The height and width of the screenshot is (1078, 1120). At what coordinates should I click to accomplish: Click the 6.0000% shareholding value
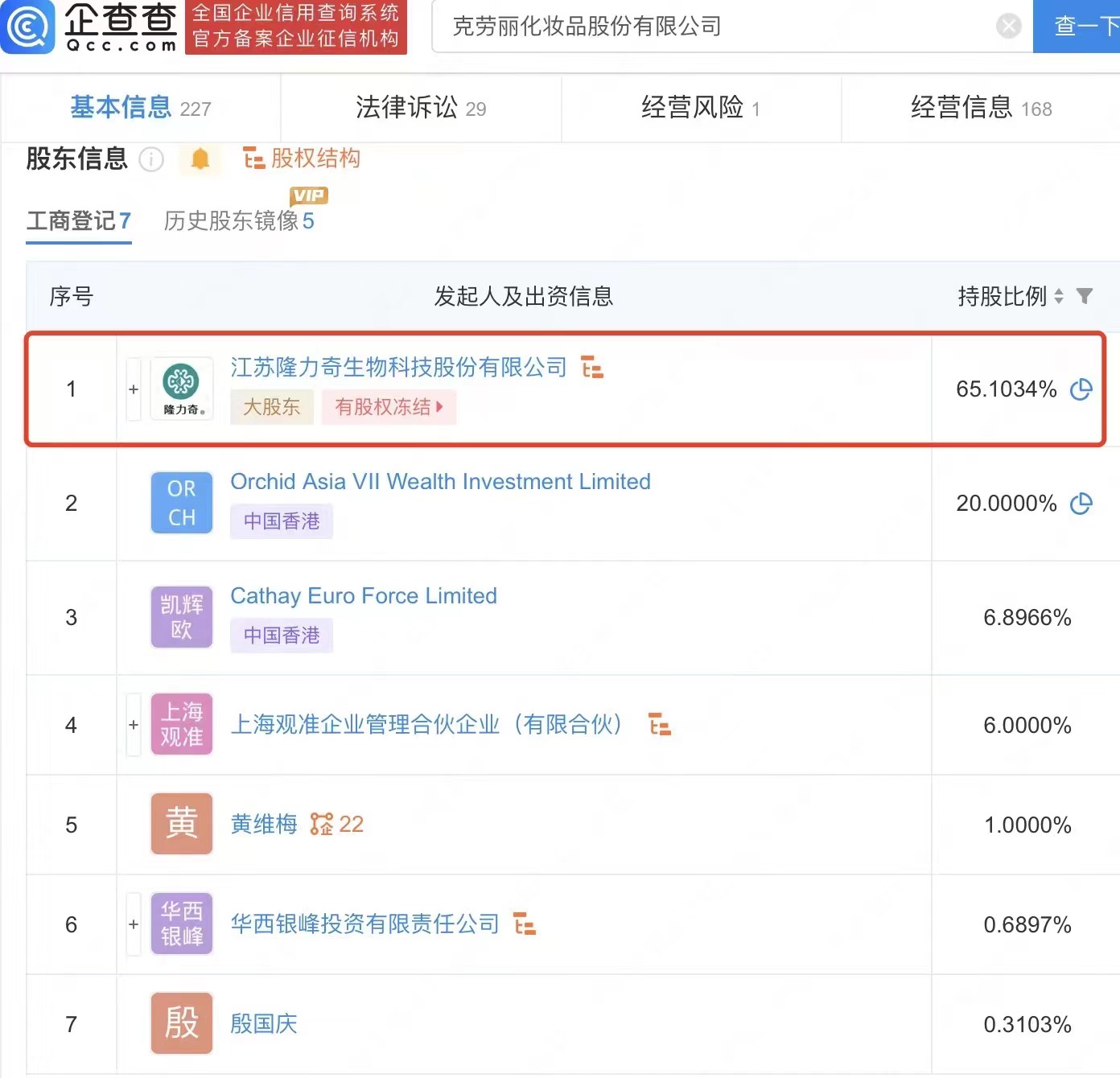click(1027, 726)
